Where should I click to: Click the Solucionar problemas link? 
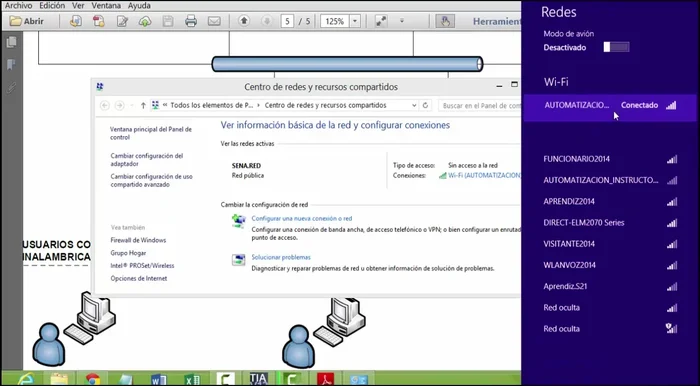[281, 257]
